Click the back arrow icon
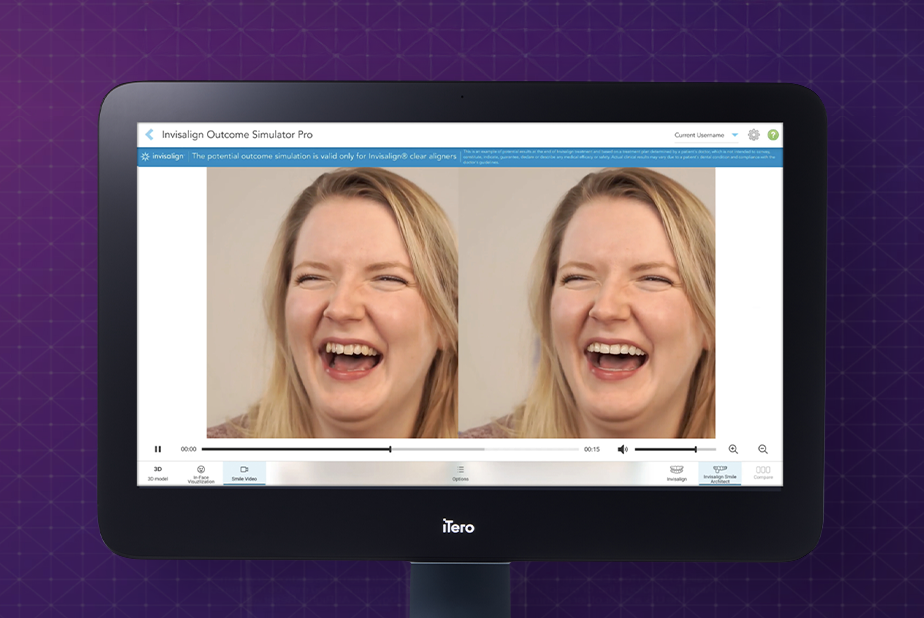 150,135
